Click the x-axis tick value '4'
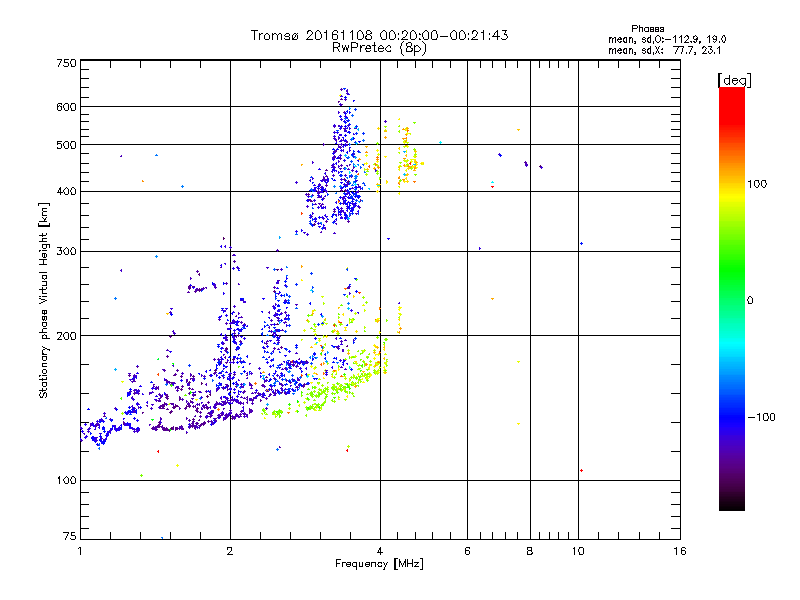Image resolution: width=800 pixels, height=600 pixels. (380, 551)
